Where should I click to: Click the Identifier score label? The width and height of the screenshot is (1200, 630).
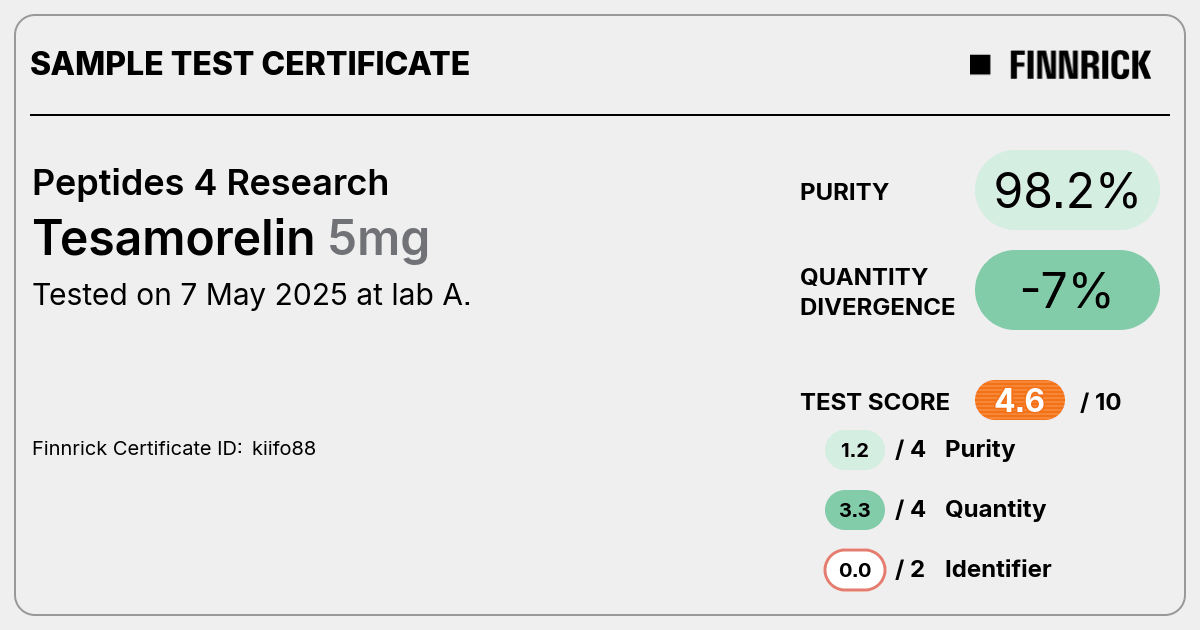click(998, 569)
